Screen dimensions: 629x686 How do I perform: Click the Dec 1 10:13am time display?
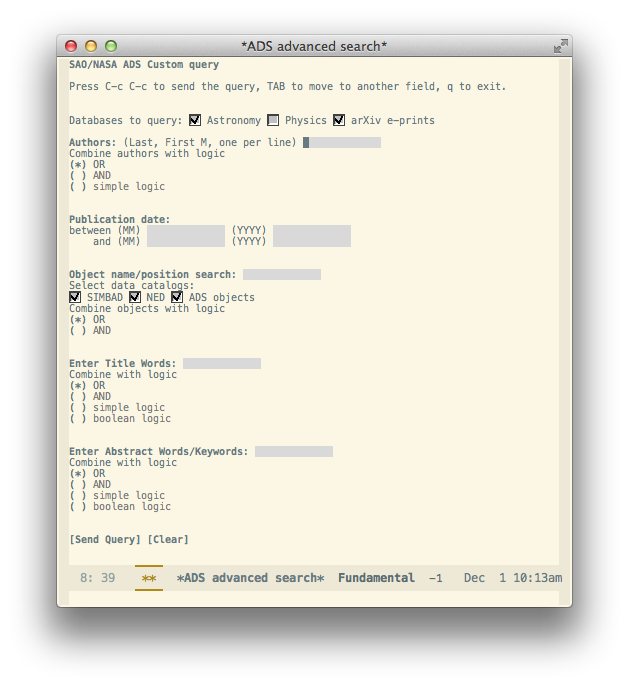coord(513,578)
